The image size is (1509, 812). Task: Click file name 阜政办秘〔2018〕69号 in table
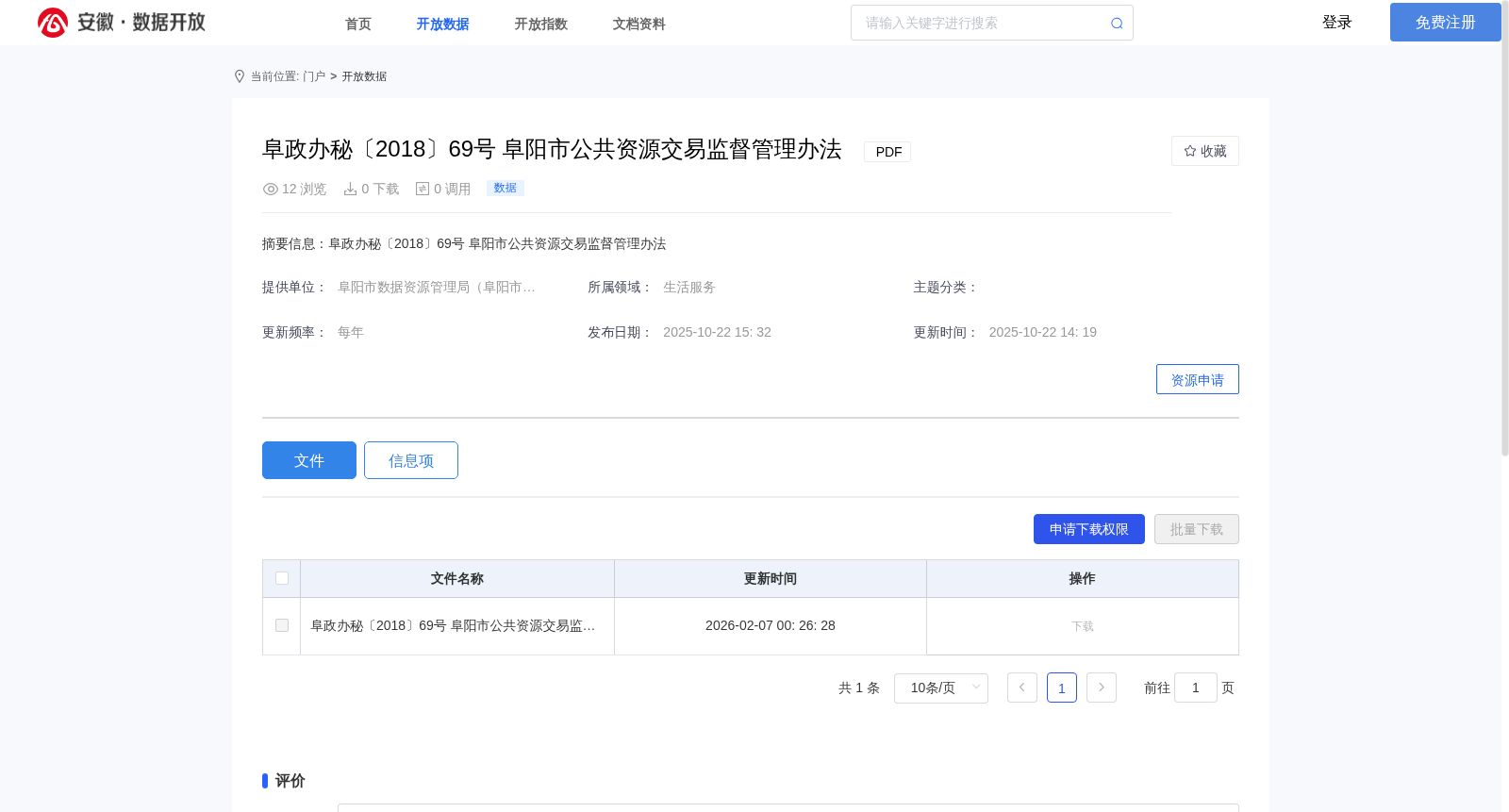click(453, 625)
